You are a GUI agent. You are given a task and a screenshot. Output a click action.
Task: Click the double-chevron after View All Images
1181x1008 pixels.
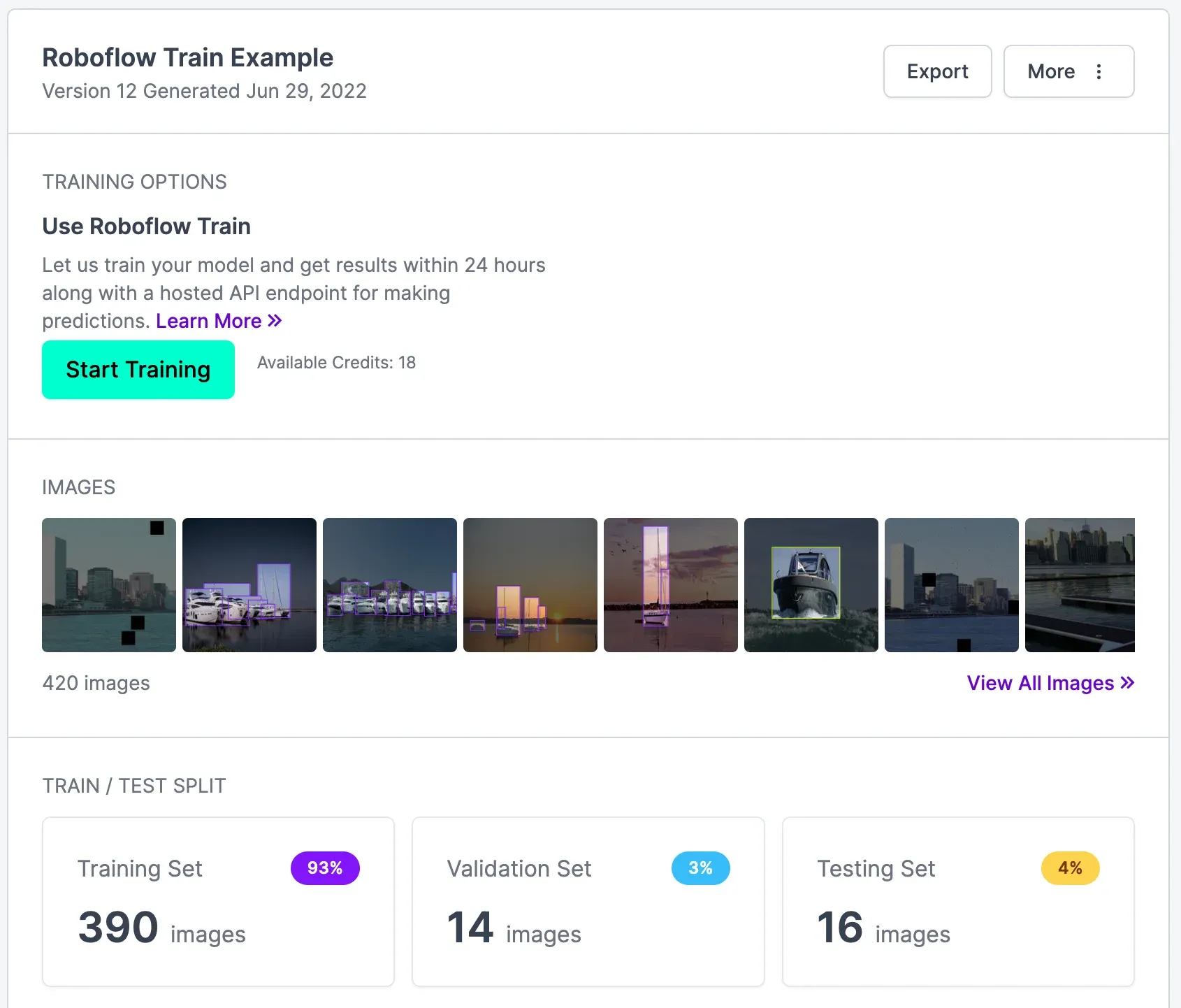click(1127, 683)
